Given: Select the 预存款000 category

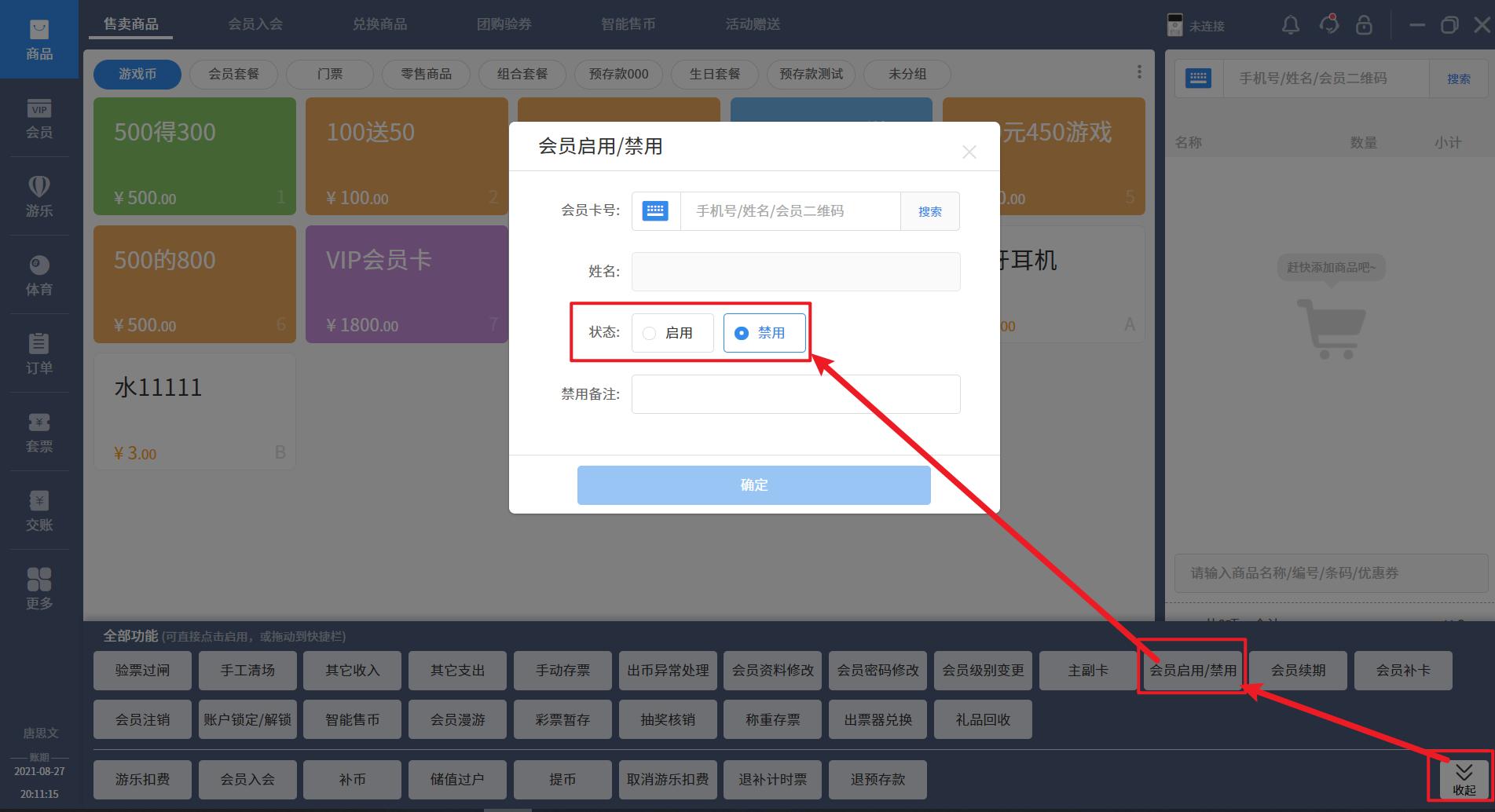Looking at the screenshot, I should [619, 74].
